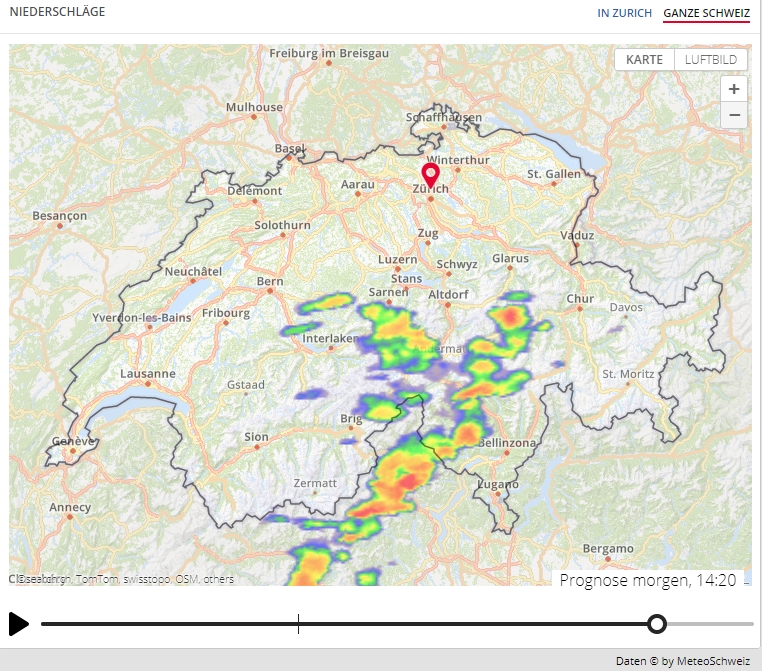Click the Neuchâtel city label
The height and width of the screenshot is (671, 762).
(193, 271)
